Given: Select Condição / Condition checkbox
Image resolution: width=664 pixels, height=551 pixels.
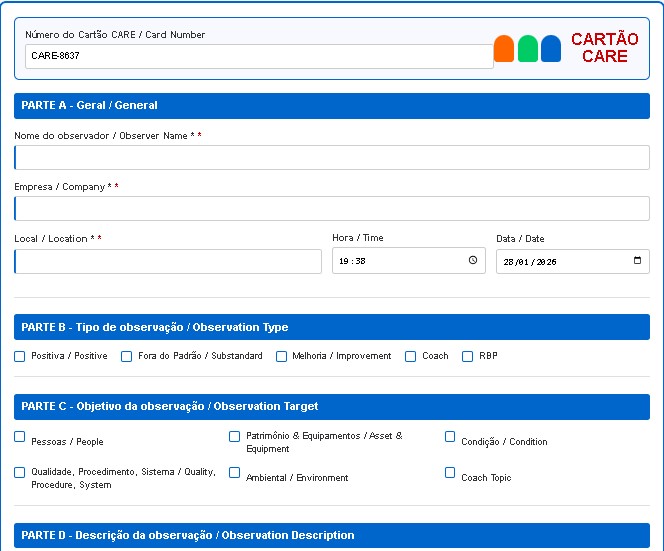Looking at the screenshot, I should pos(450,436).
